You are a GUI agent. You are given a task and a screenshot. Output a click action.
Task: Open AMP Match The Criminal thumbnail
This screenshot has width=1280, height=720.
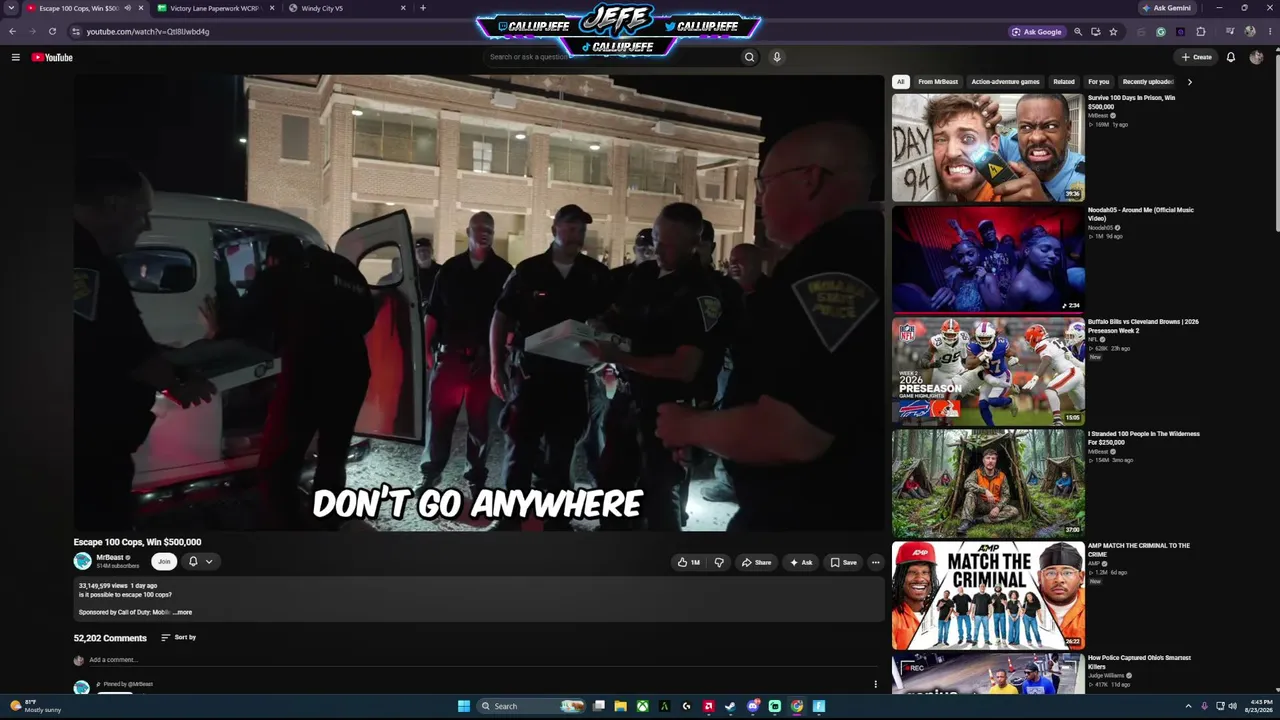click(988, 595)
